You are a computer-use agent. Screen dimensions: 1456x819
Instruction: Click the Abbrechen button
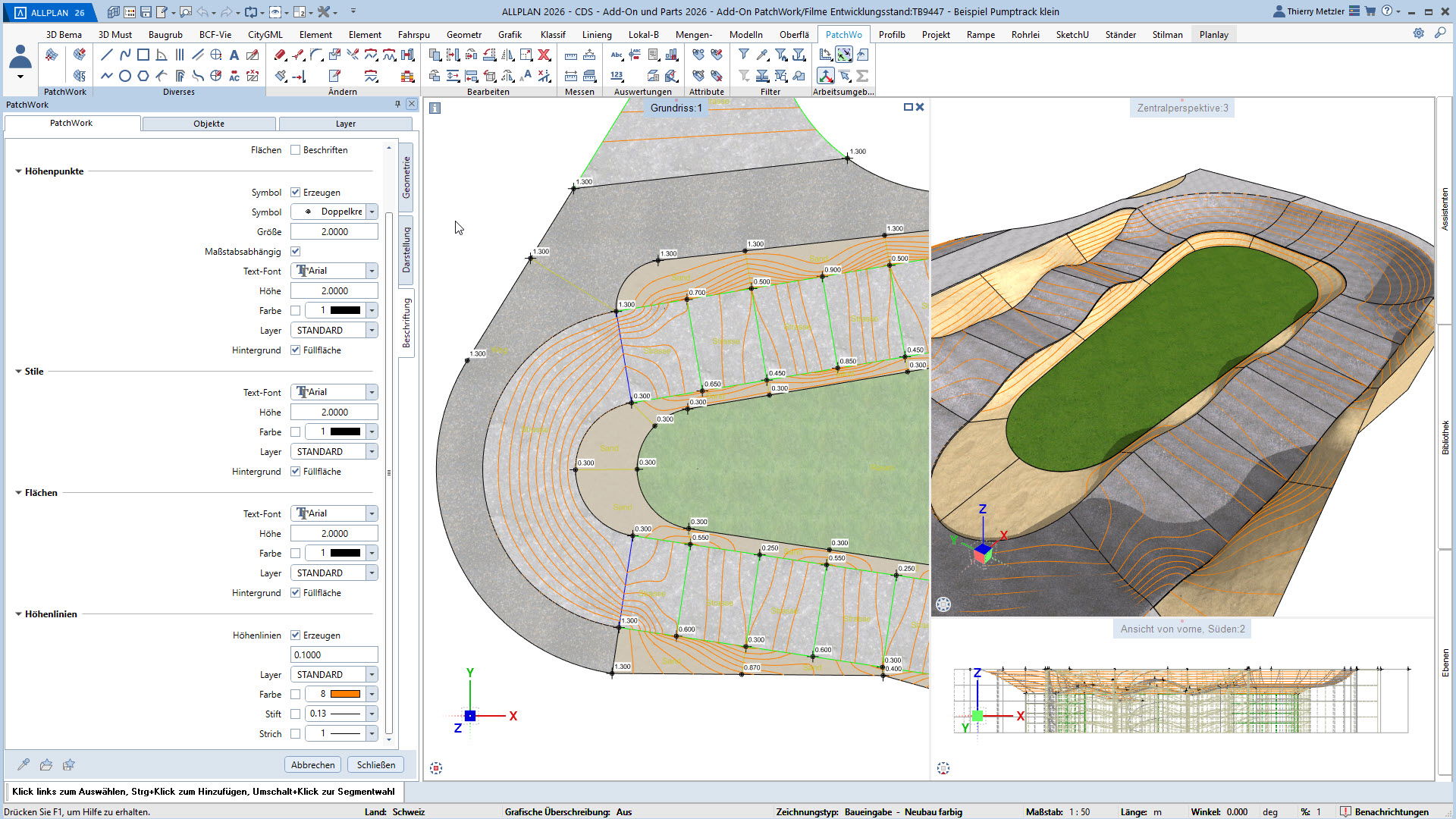[x=312, y=764]
